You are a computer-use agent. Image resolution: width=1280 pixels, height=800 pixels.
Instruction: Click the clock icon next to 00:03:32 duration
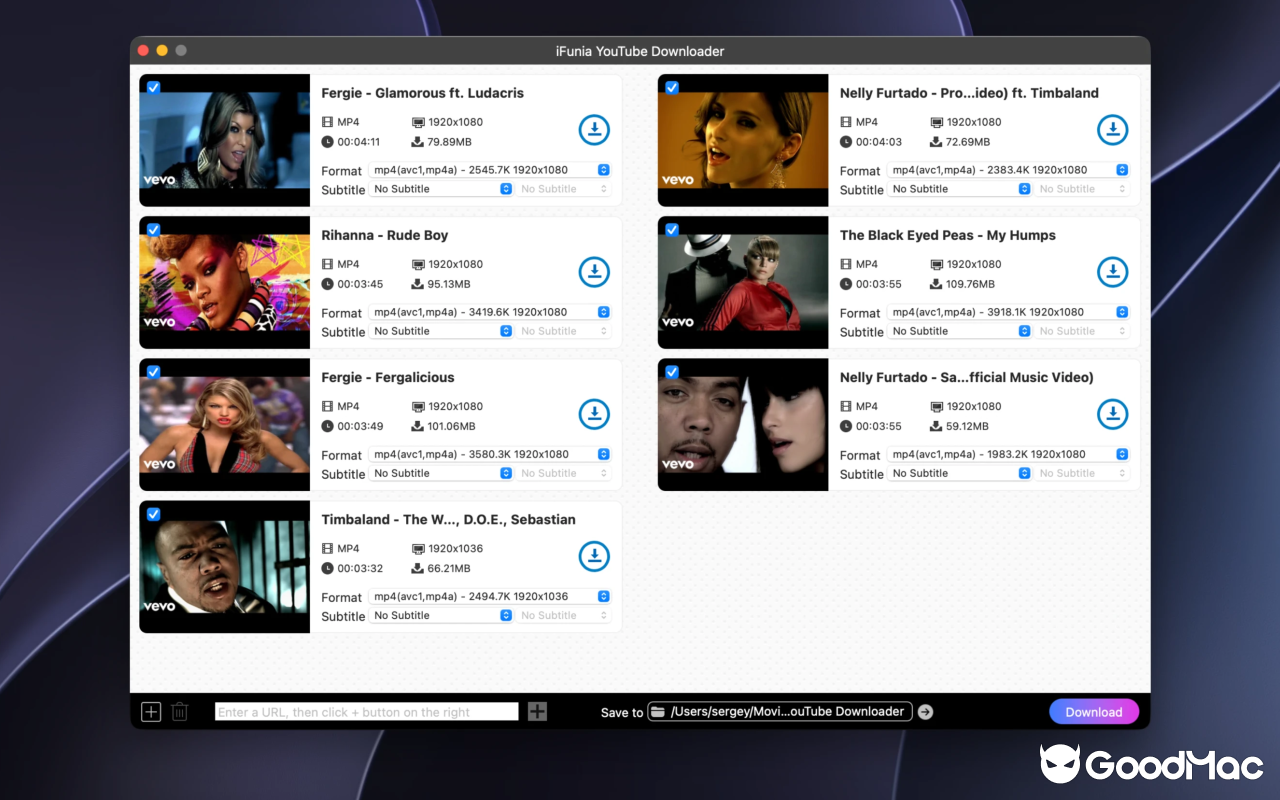click(x=328, y=568)
